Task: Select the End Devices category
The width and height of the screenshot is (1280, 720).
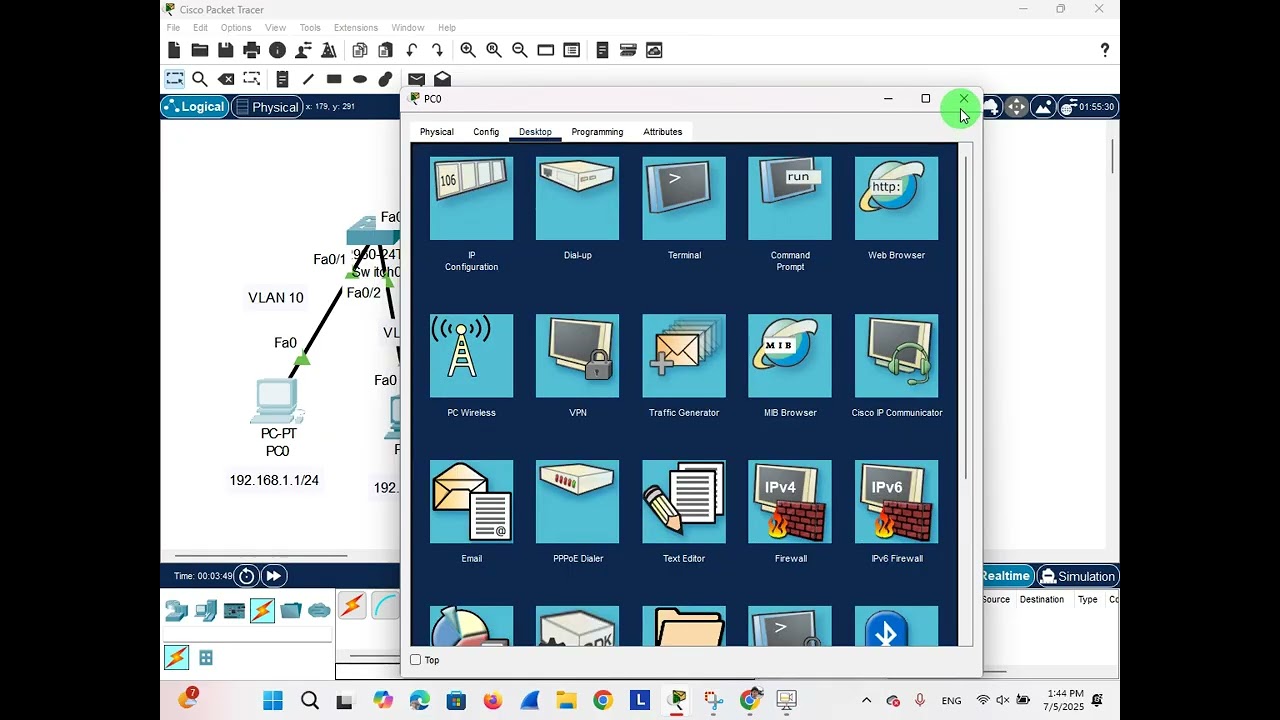Action: [x=206, y=610]
